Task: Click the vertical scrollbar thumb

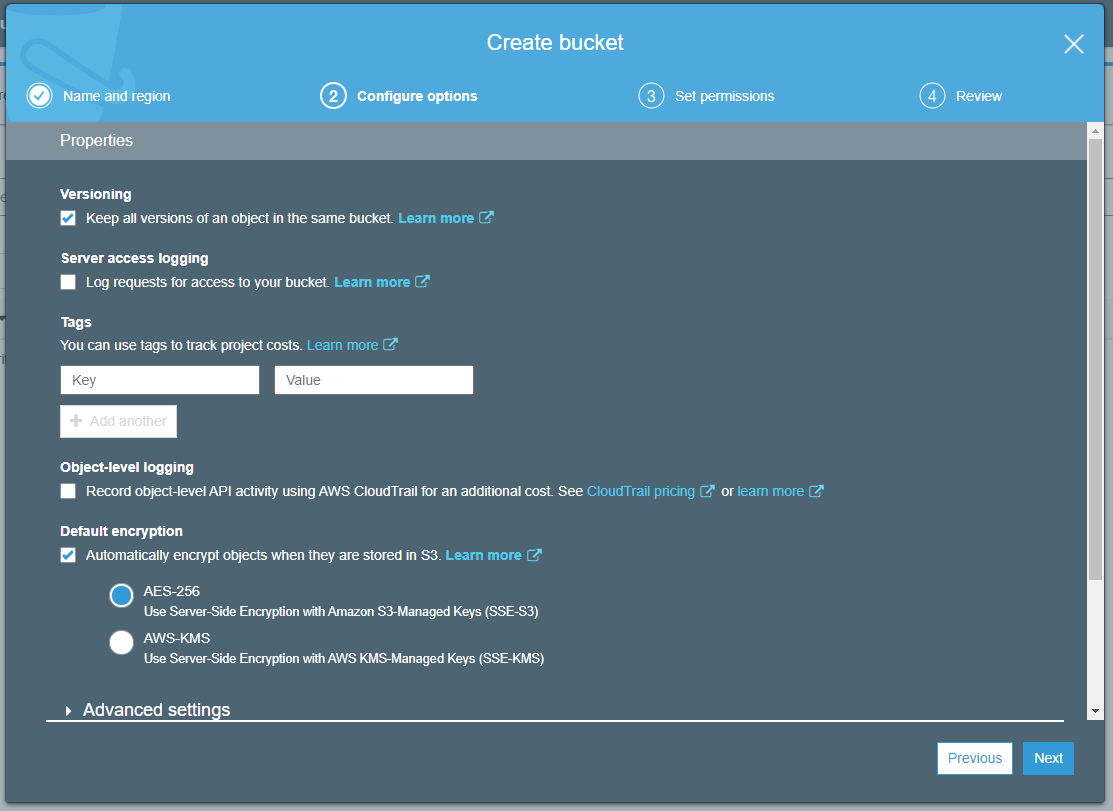Action: pyautogui.click(x=1095, y=358)
